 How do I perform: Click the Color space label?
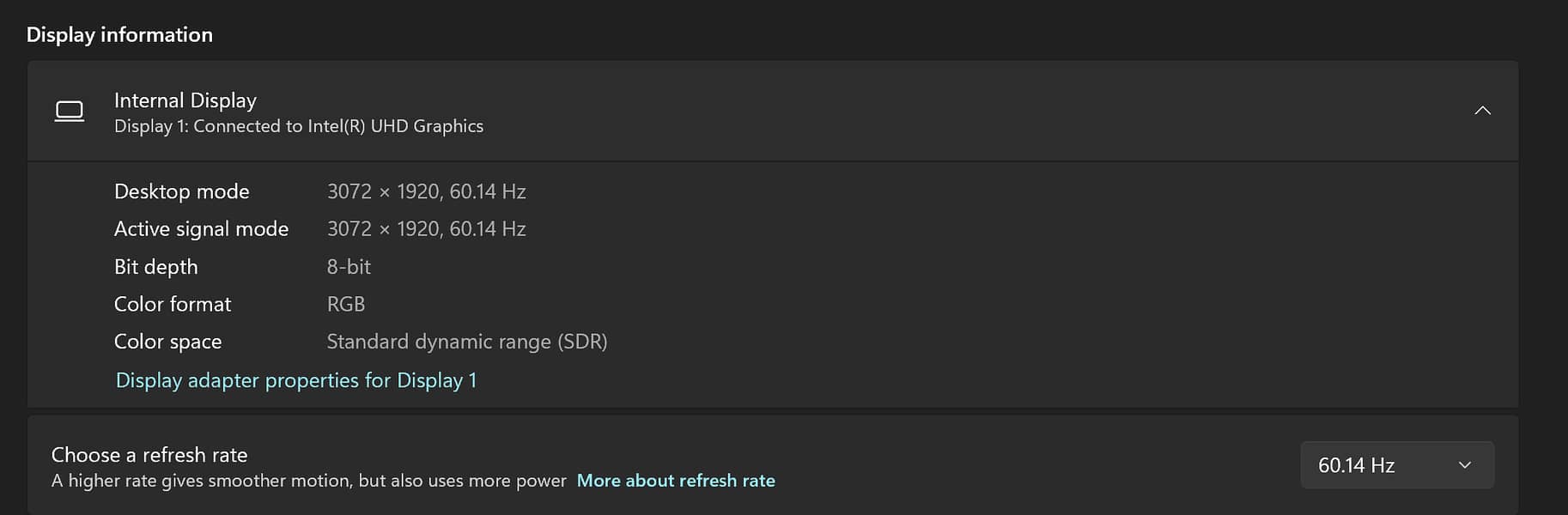168,342
